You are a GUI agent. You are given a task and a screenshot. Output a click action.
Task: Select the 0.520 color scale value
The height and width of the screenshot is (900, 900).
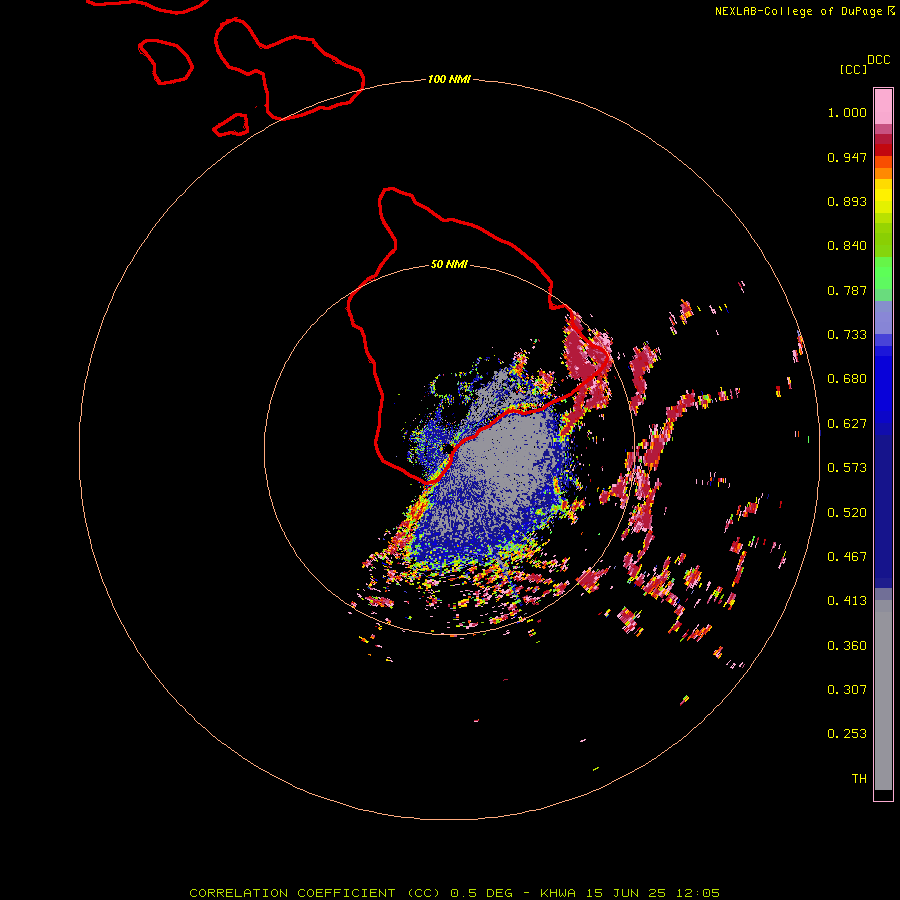(847, 513)
